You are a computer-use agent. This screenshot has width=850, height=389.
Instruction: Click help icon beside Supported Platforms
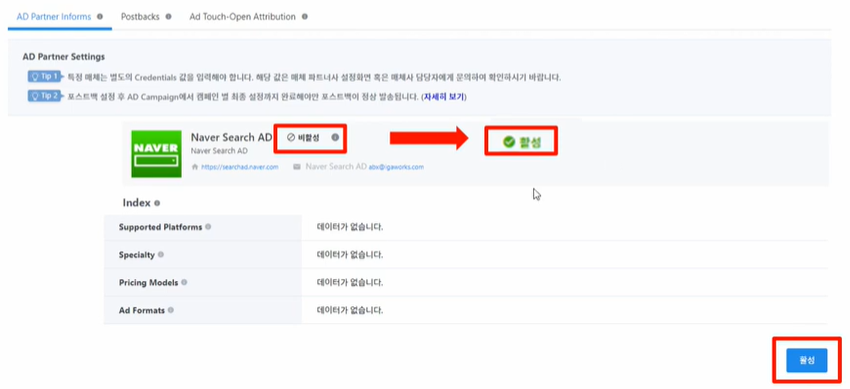click(x=208, y=227)
